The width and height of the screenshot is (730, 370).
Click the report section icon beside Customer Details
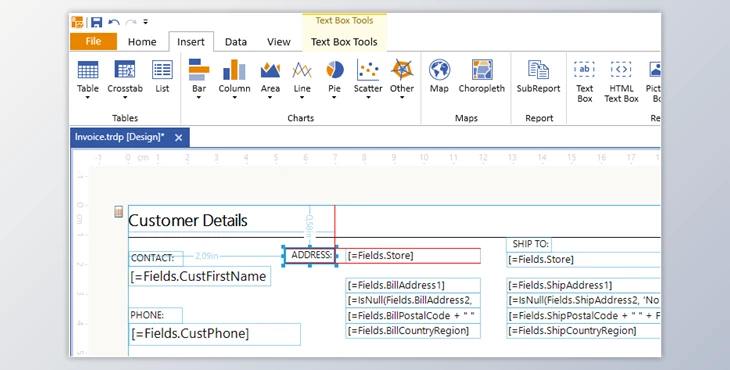coord(119,211)
